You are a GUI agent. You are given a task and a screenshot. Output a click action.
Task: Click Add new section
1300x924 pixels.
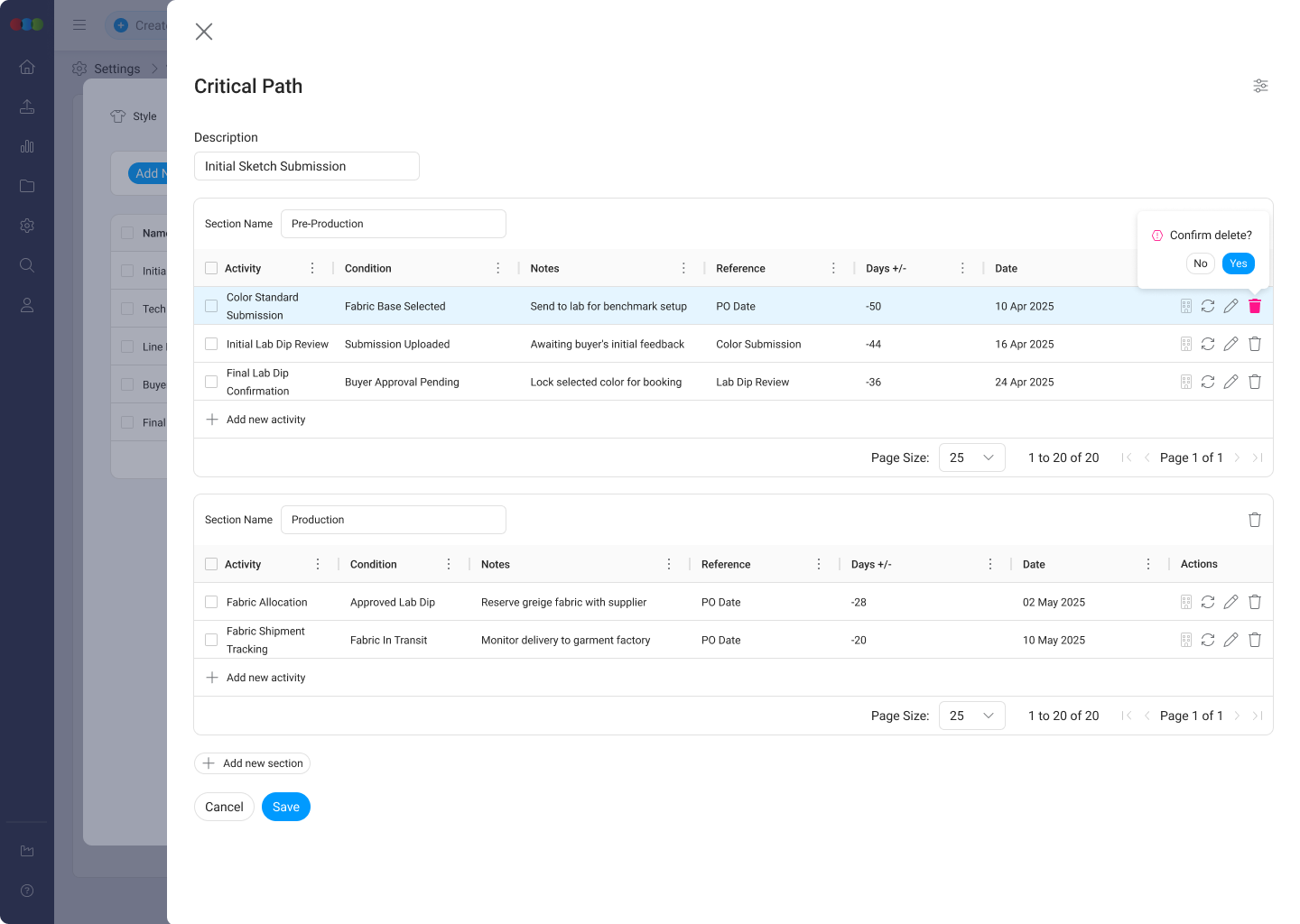pyautogui.click(x=253, y=763)
